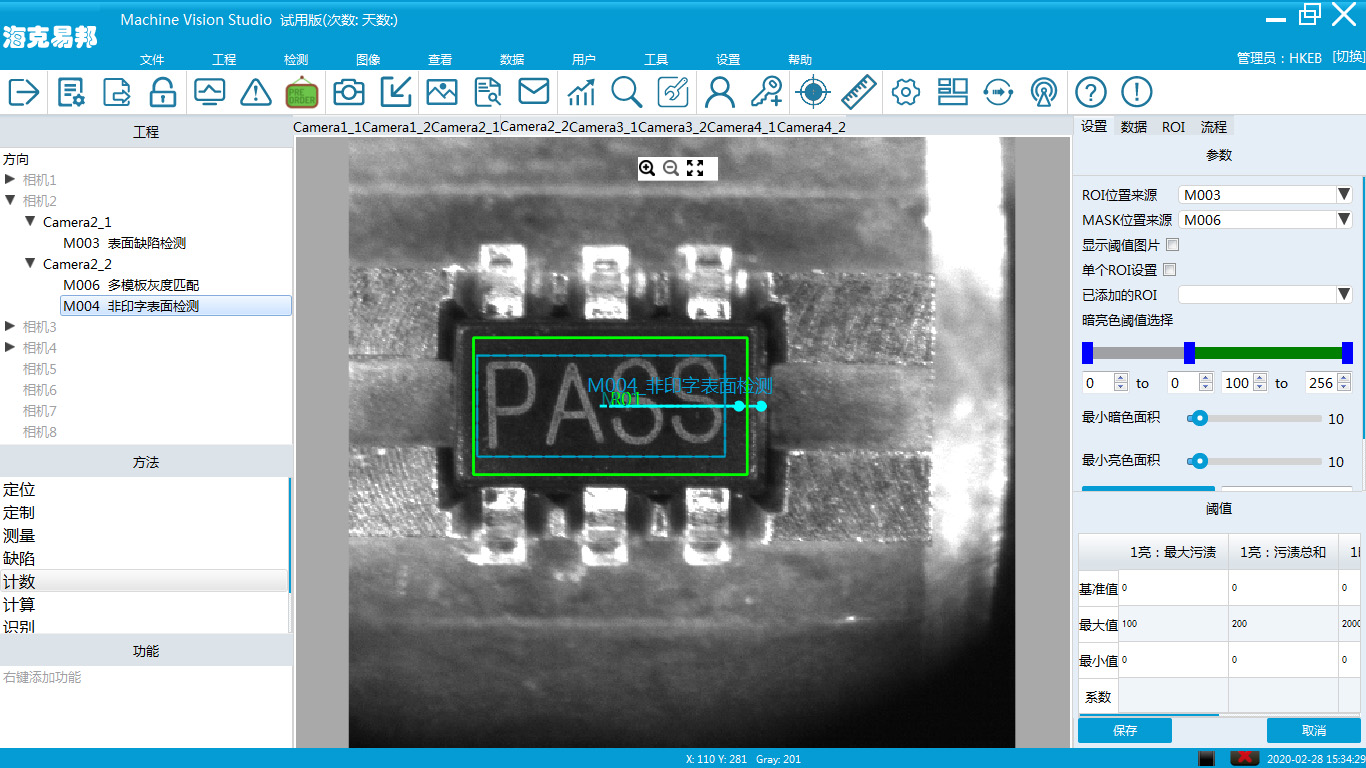Click the 取消 button

point(1313,730)
